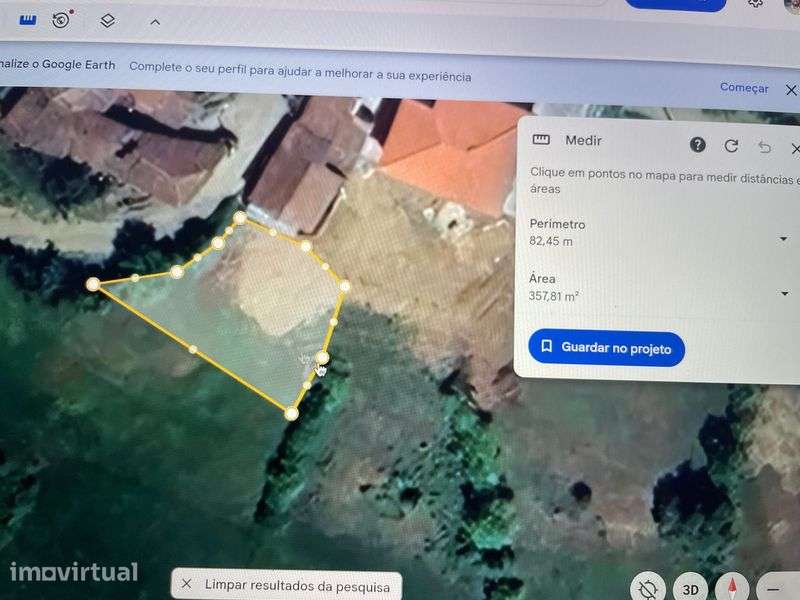Open the Perímetro units dropdown
This screenshot has height=600, width=800.
[x=783, y=239]
